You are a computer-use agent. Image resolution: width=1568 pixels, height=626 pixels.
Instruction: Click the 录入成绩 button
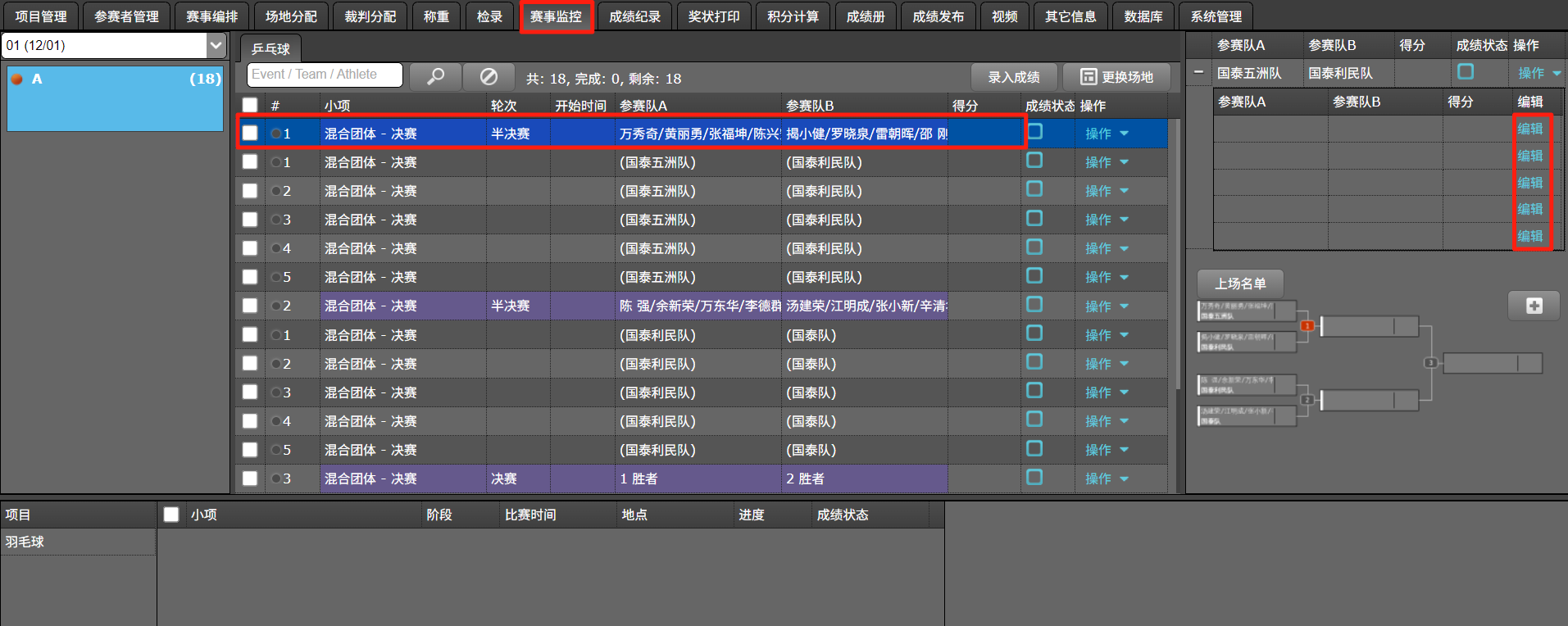[1013, 77]
